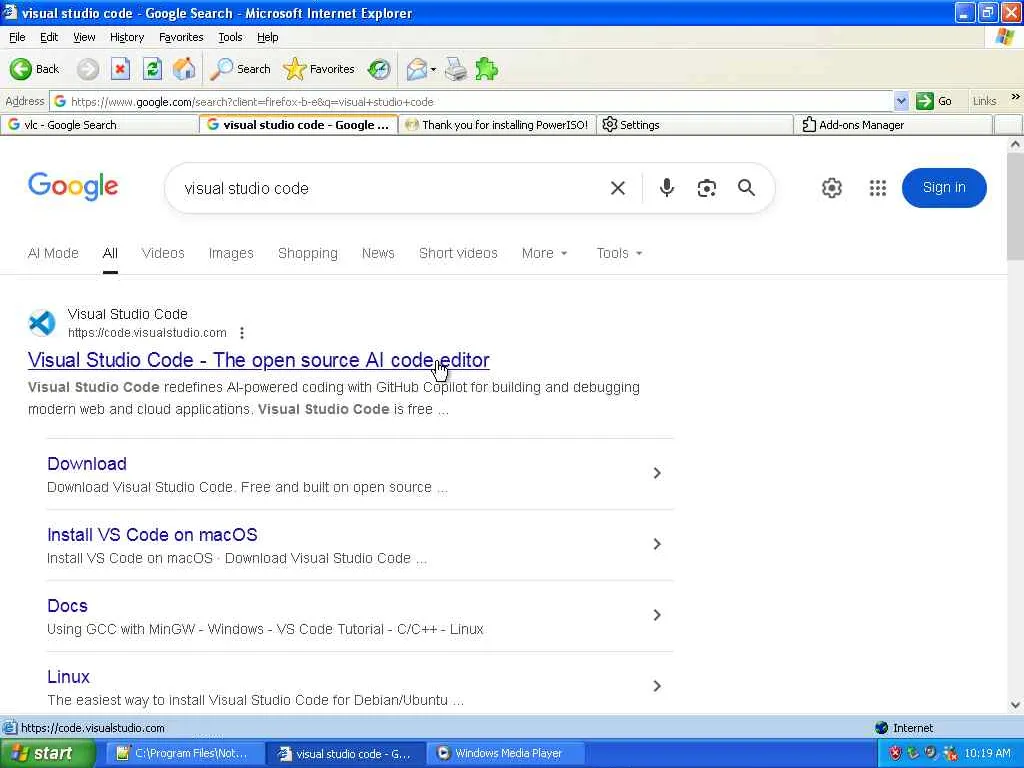Open the Edit menu
This screenshot has width=1024, height=768.
click(x=49, y=37)
